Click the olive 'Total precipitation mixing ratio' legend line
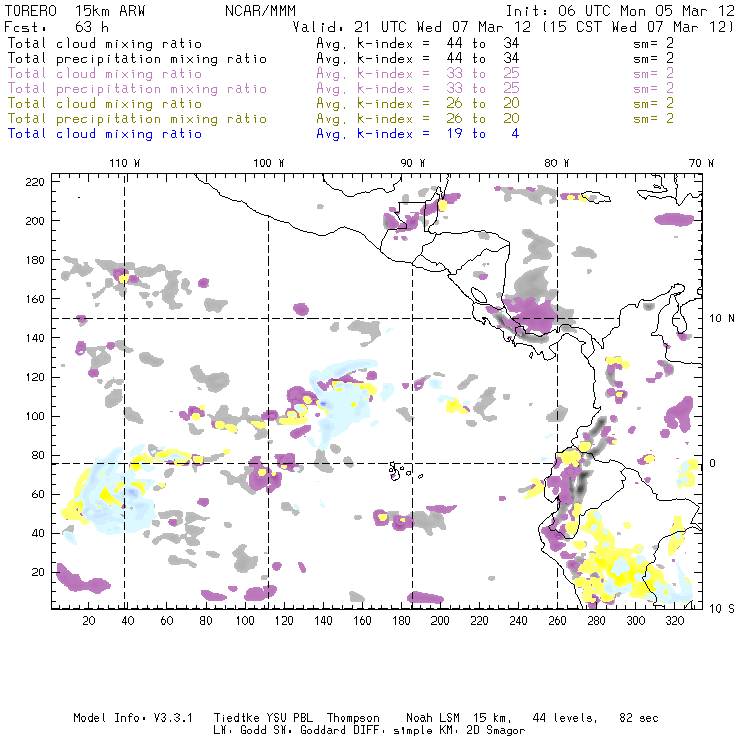This screenshot has height=740, width=740. click(x=137, y=119)
